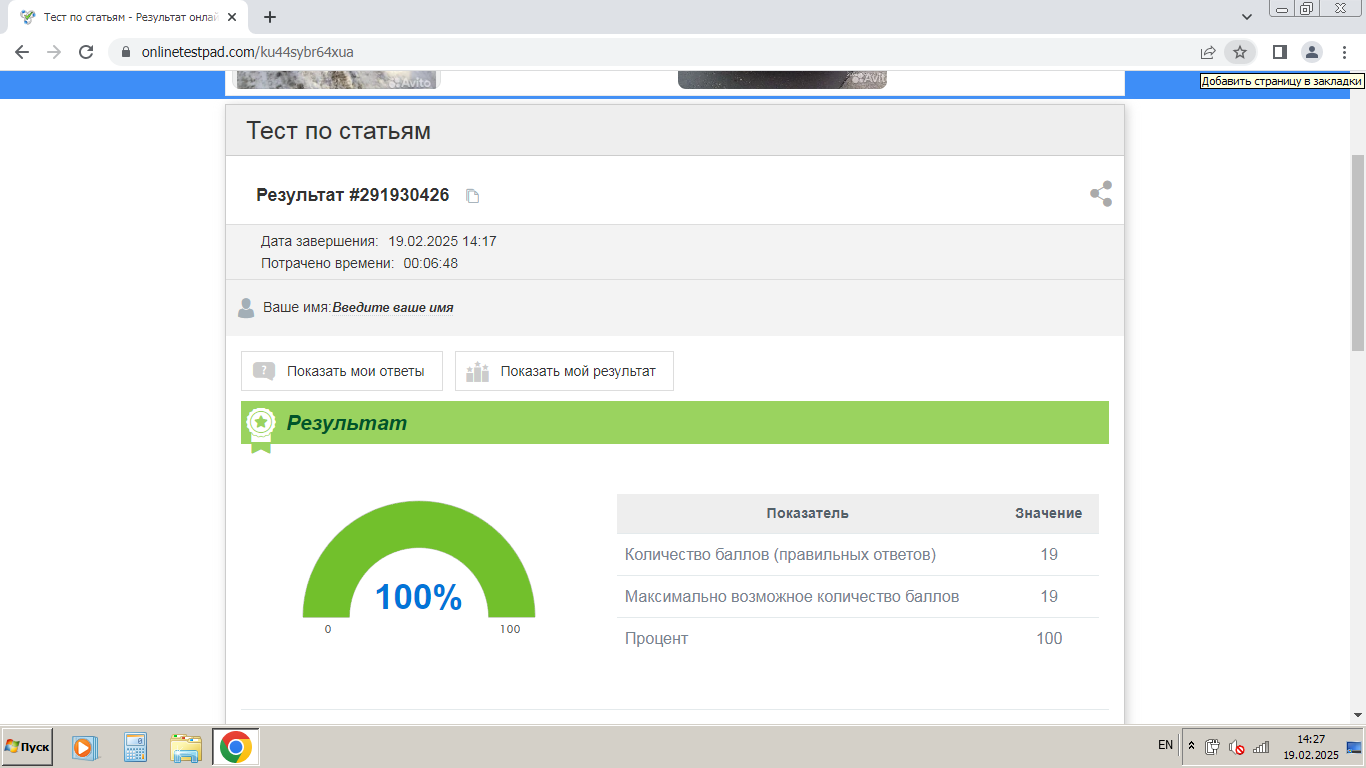
Task: Open the browser side panel icon
Action: click(x=1279, y=52)
